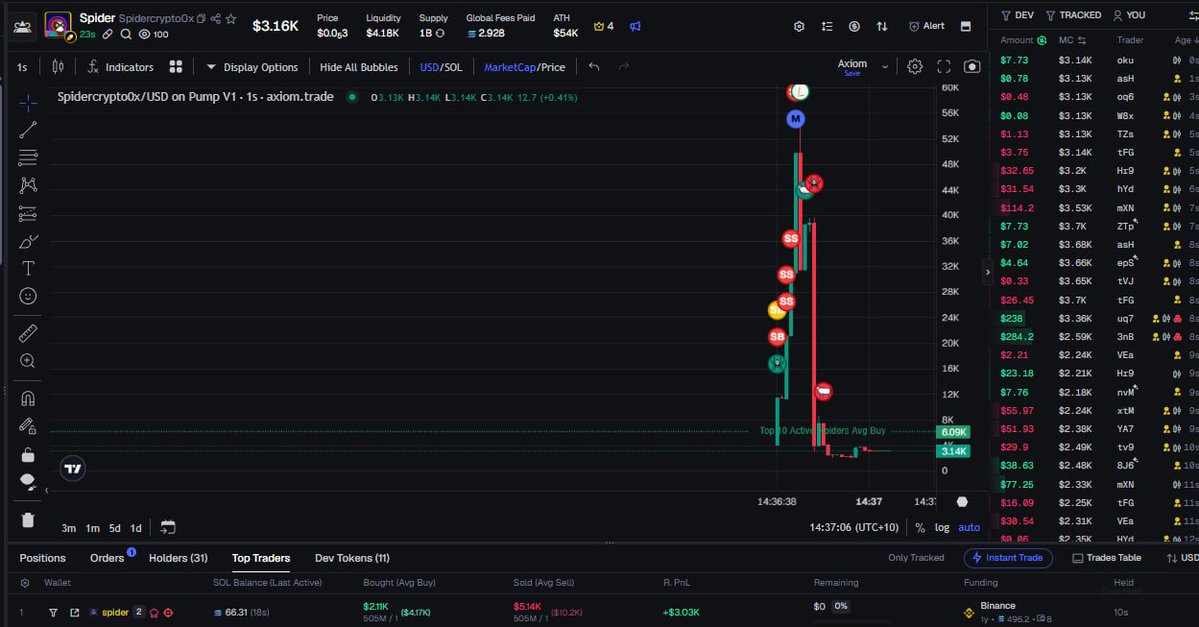Toggle log scale
Screen dimensions: 1199x627
[942, 528]
